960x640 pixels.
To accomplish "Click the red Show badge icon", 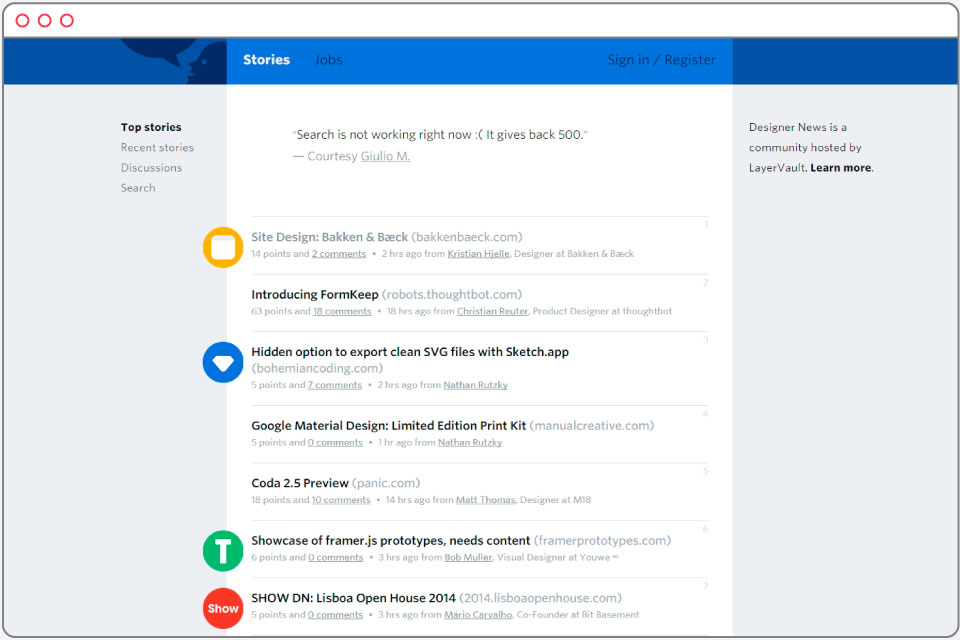I will (223, 608).
